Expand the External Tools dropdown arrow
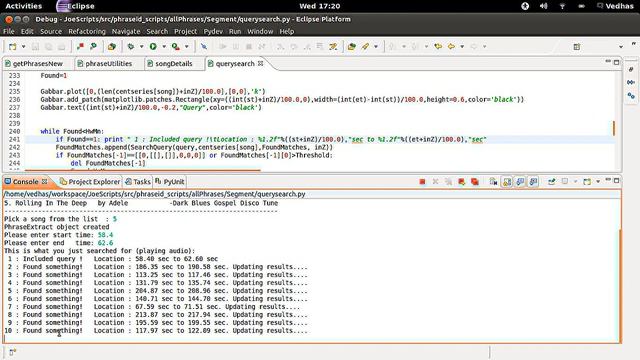 tap(187, 47)
